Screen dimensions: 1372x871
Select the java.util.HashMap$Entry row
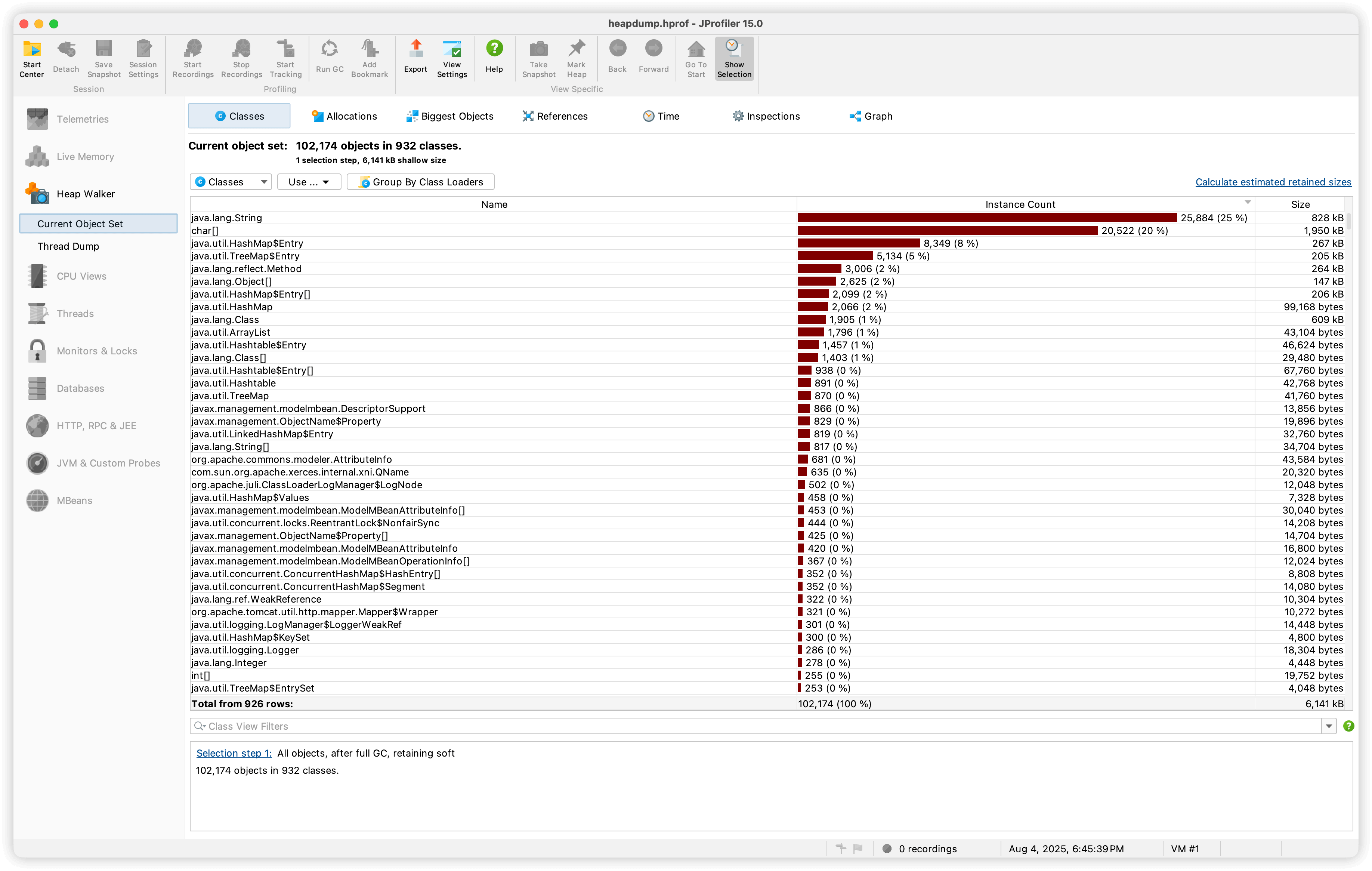767,243
